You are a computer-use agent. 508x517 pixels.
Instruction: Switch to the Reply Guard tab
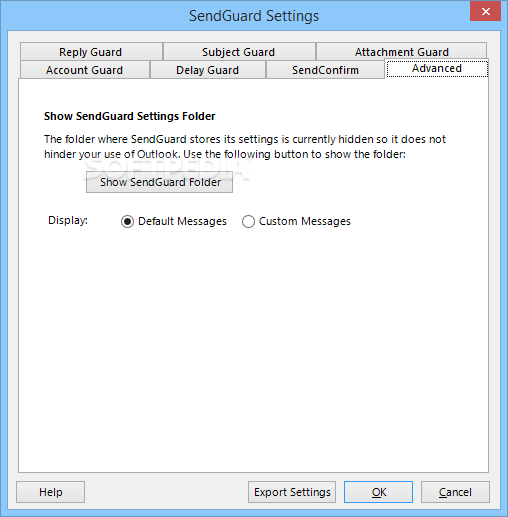(x=91, y=52)
